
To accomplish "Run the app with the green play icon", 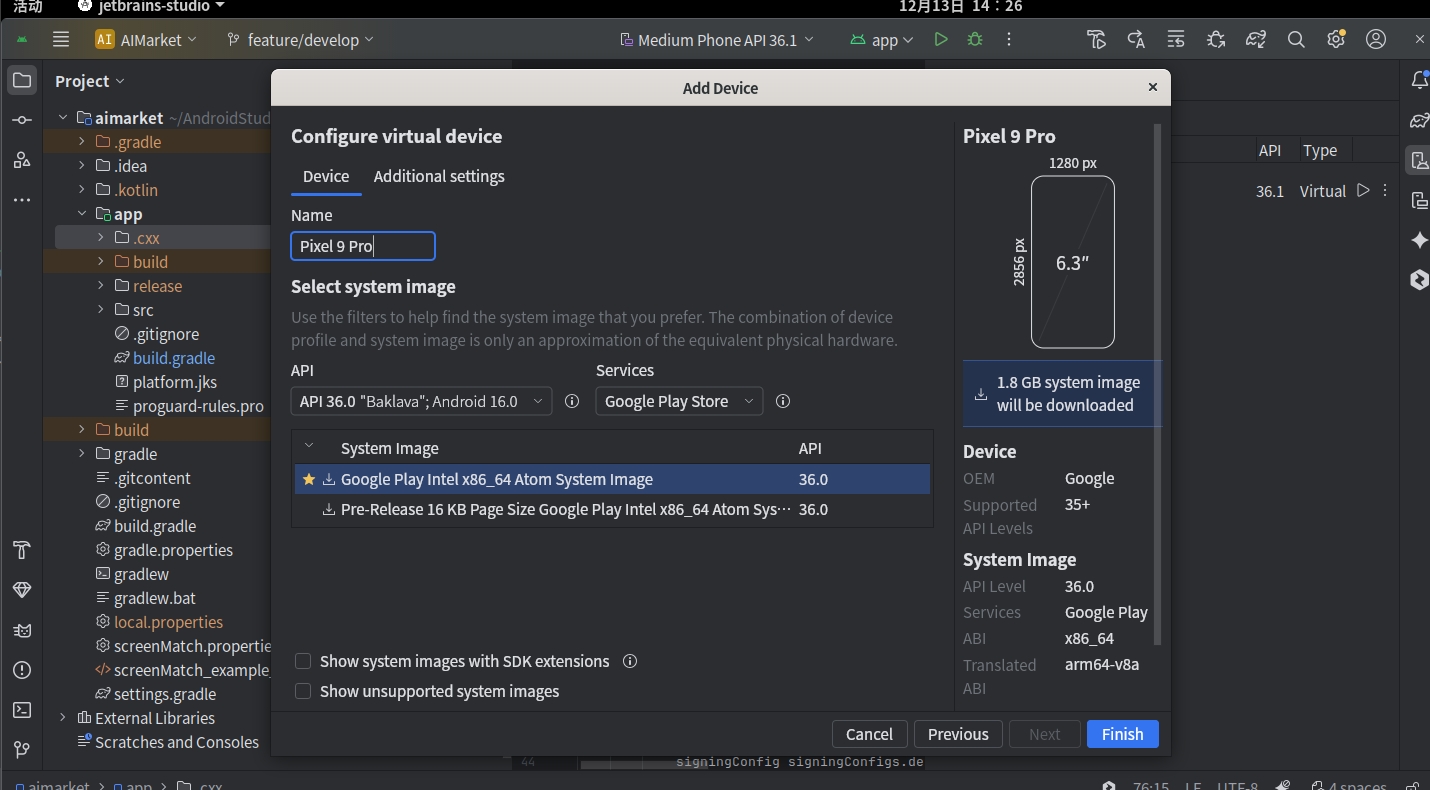I will point(940,39).
